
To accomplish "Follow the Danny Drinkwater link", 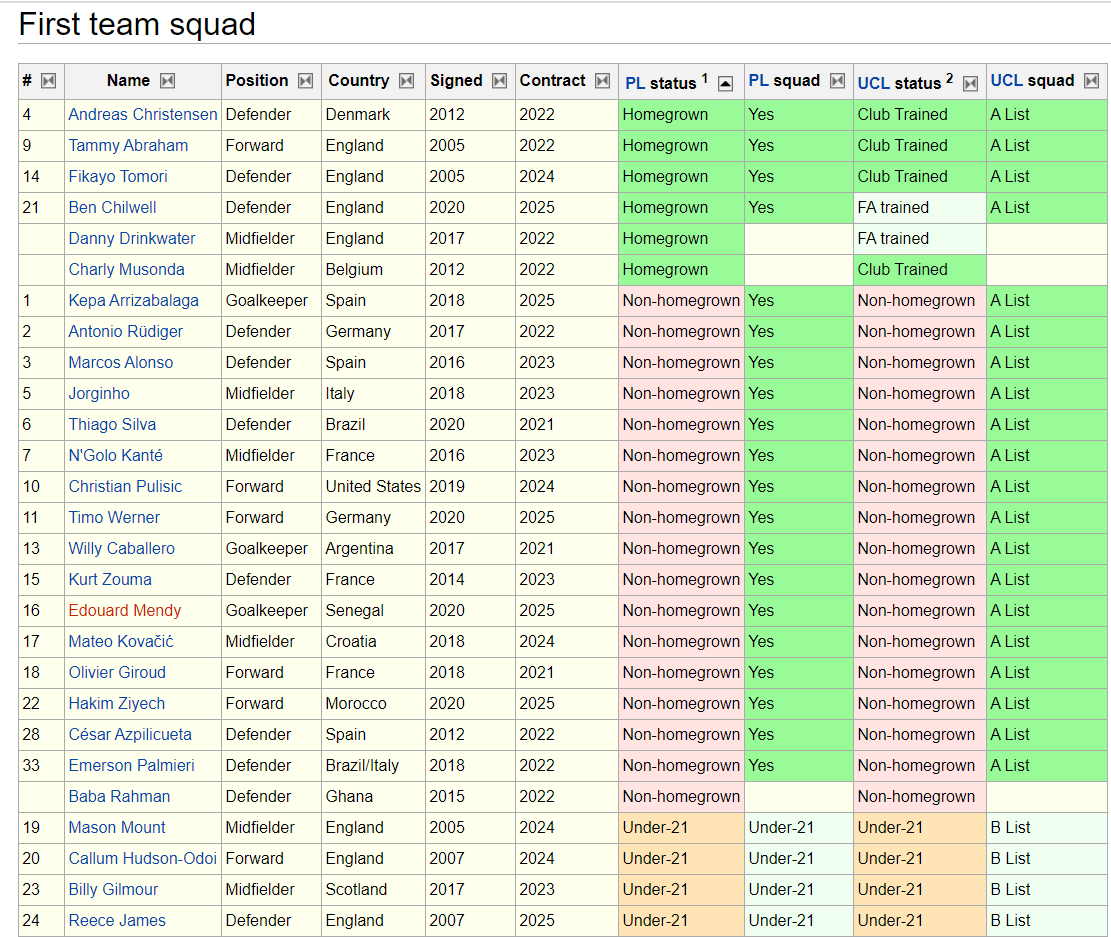I will (132, 238).
